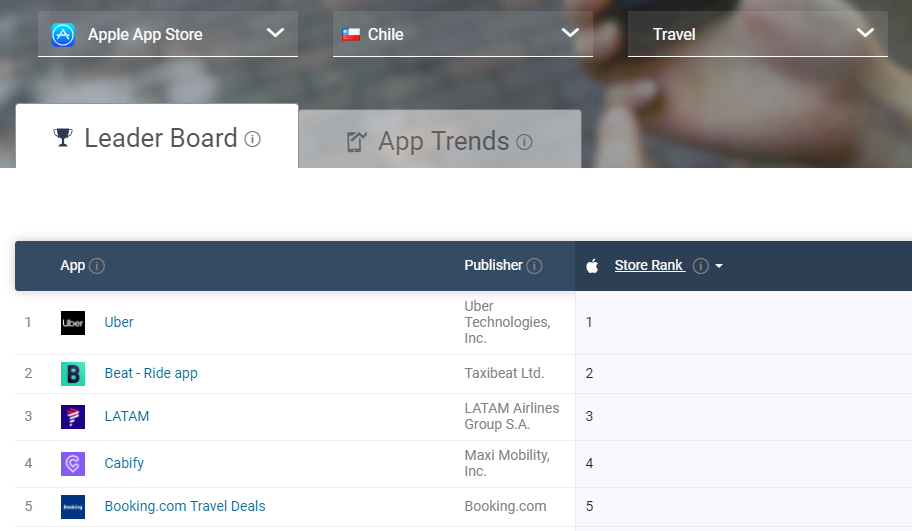912x531 pixels.
Task: Open Booking.com Travel Deals link
Action: [x=185, y=506]
